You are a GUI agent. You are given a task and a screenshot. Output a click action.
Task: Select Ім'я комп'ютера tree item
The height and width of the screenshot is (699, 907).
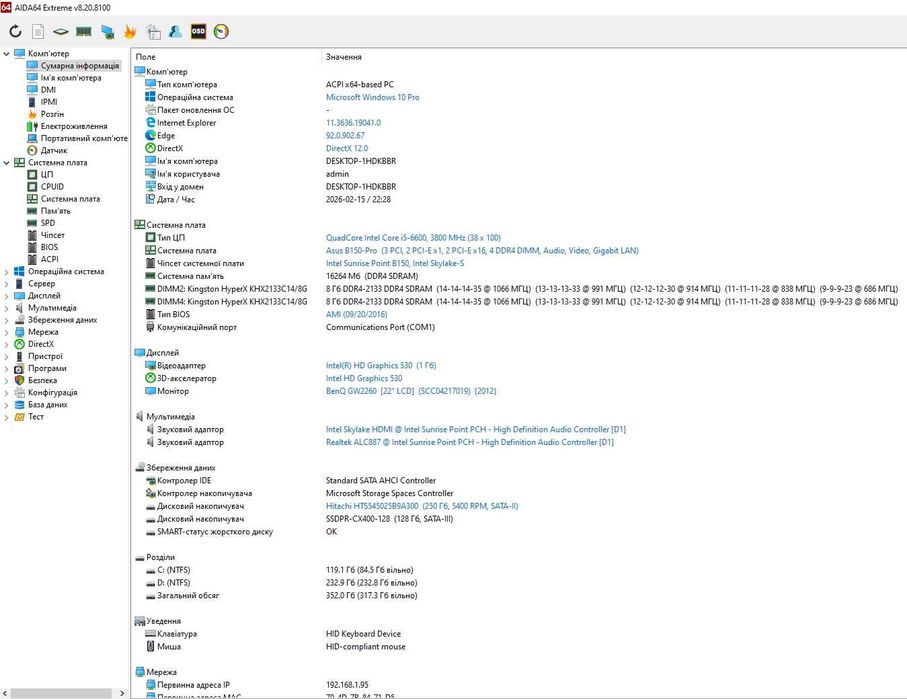coord(71,78)
